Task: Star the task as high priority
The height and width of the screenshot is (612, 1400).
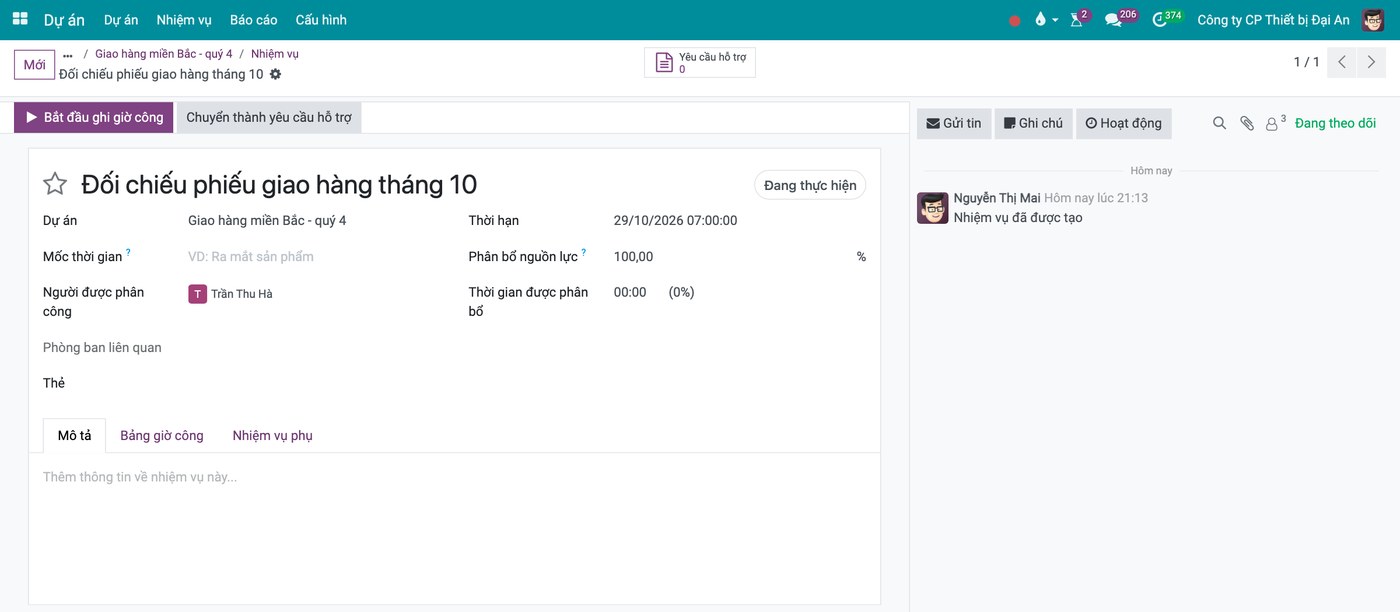Action: [55, 184]
